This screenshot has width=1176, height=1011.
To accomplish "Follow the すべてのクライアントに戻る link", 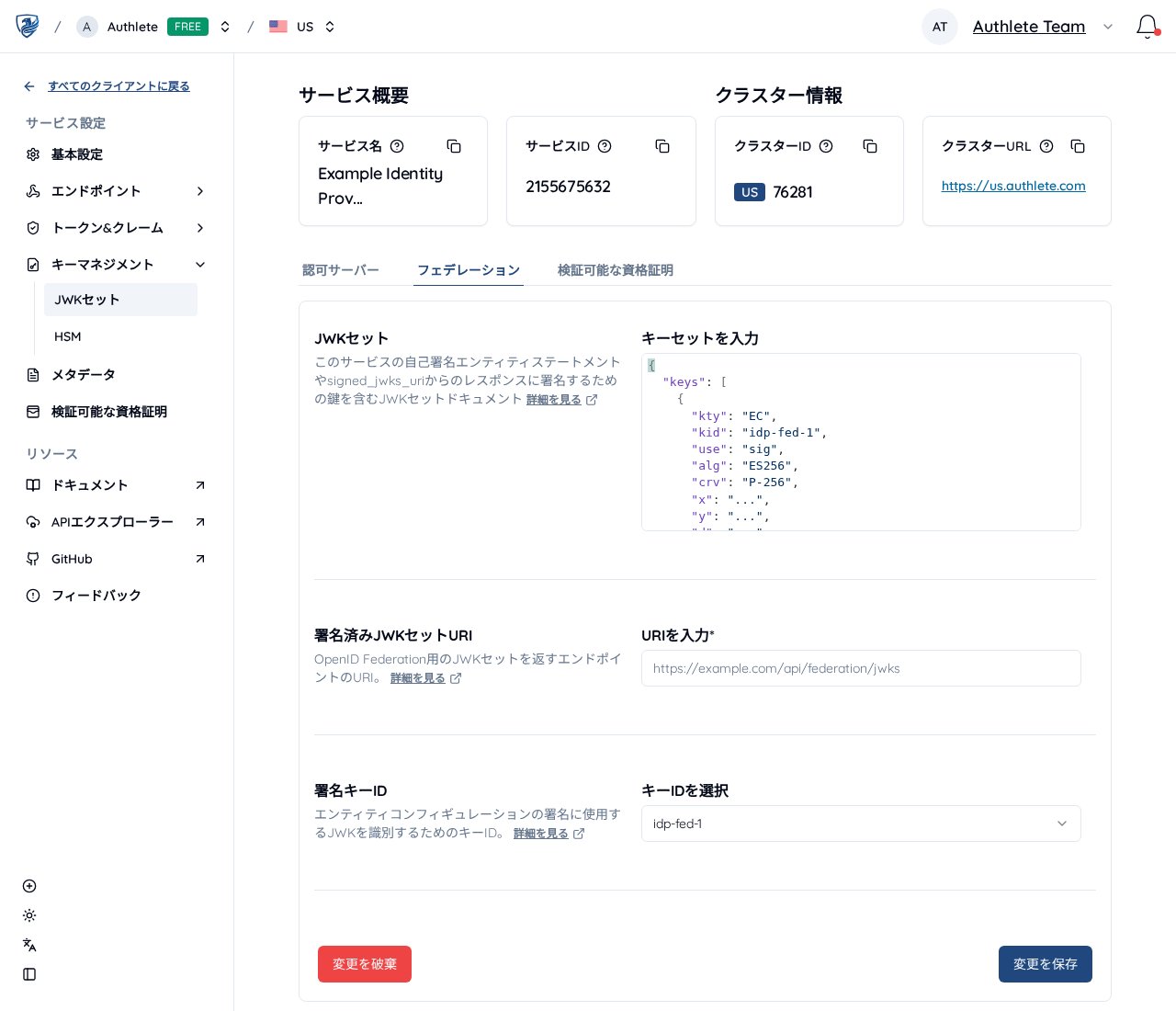I will [119, 86].
